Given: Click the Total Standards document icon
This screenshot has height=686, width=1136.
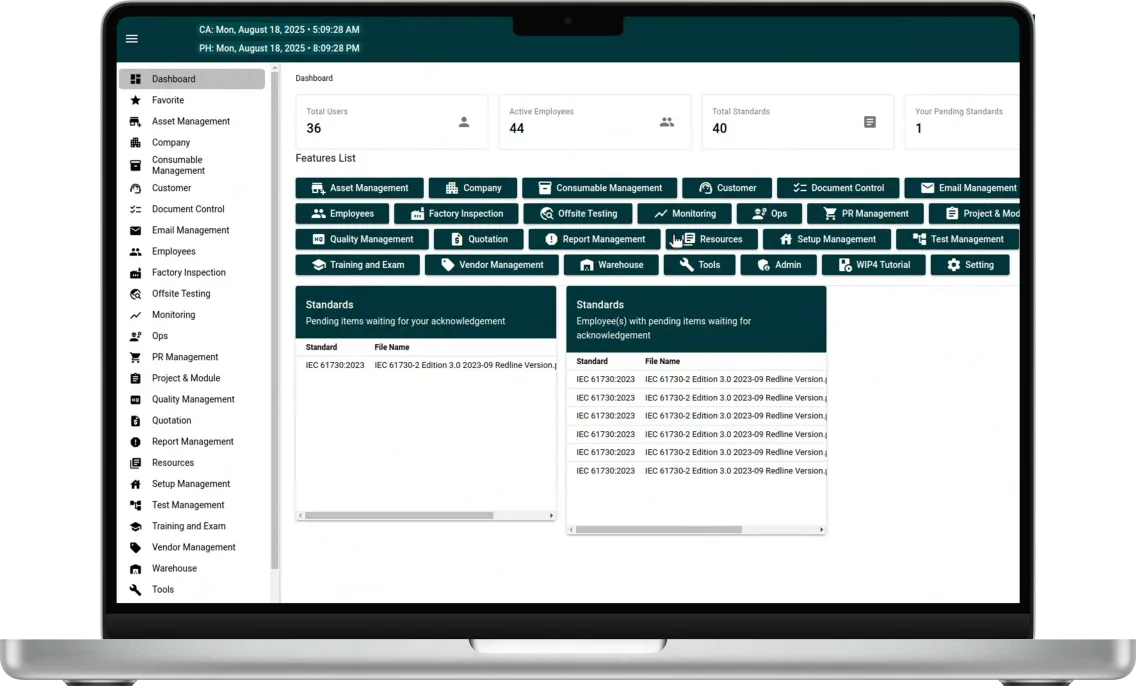Looking at the screenshot, I should [x=870, y=122].
